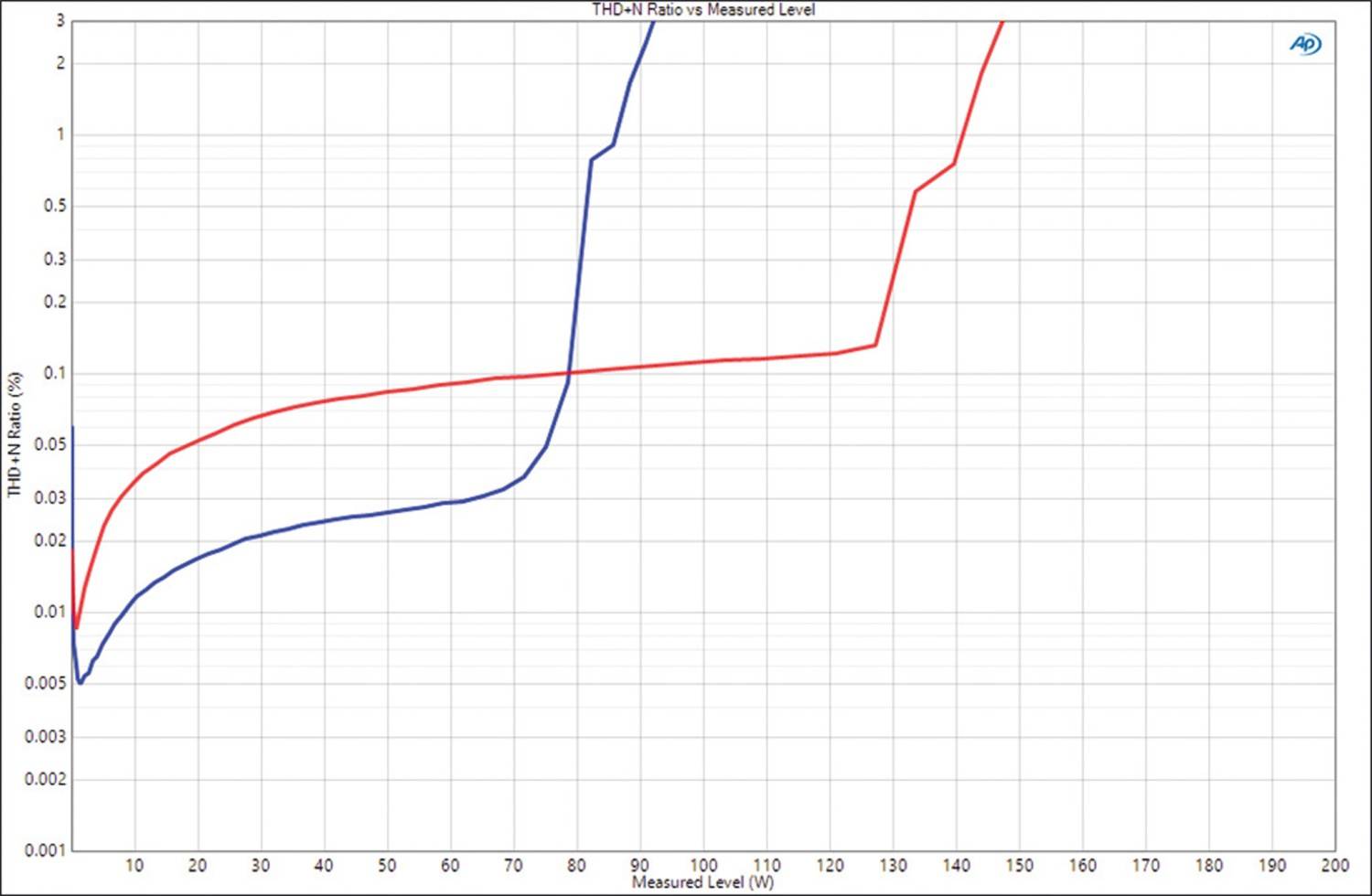Click the X-axis tick 180
This screenshot has width=1372, height=896.
pos(1208,865)
